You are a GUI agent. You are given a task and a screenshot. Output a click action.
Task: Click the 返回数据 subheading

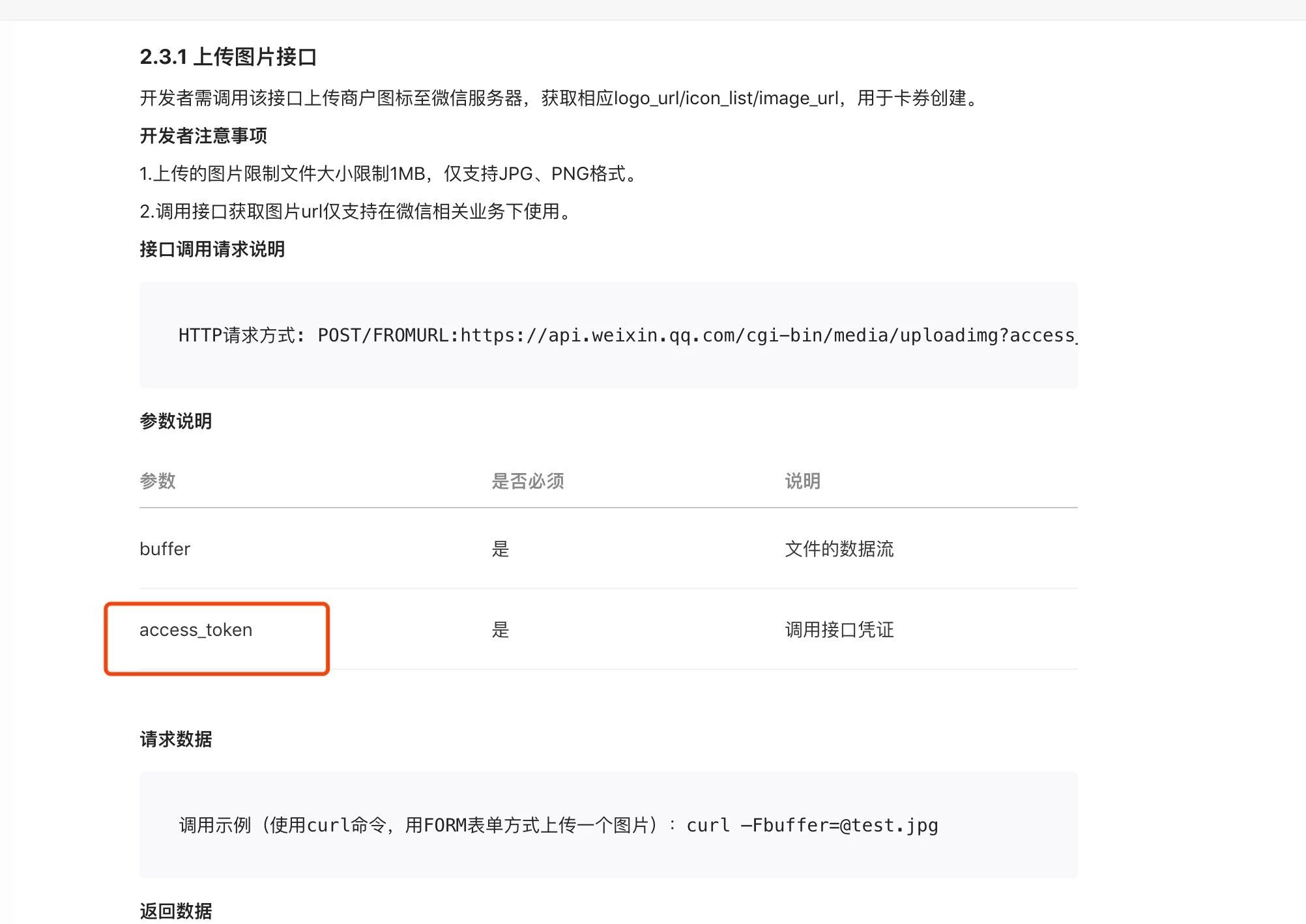click(x=175, y=910)
